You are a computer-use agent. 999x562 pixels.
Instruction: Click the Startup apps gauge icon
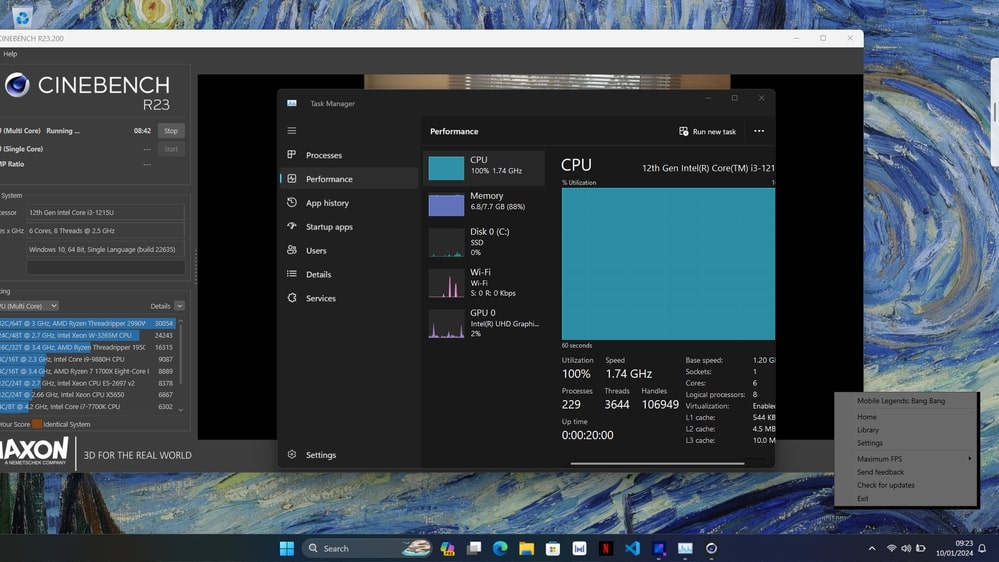[292, 226]
